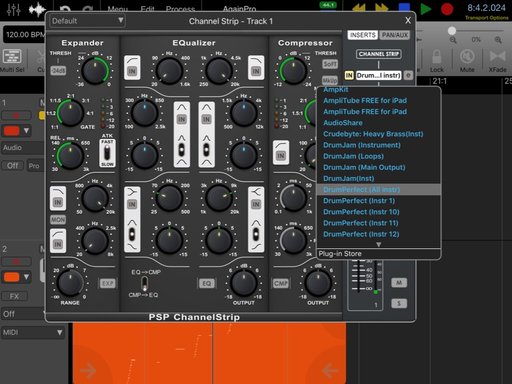Viewport: 512px width, 384px height.
Task: Click expander MON monitor button
Action: 58,220
